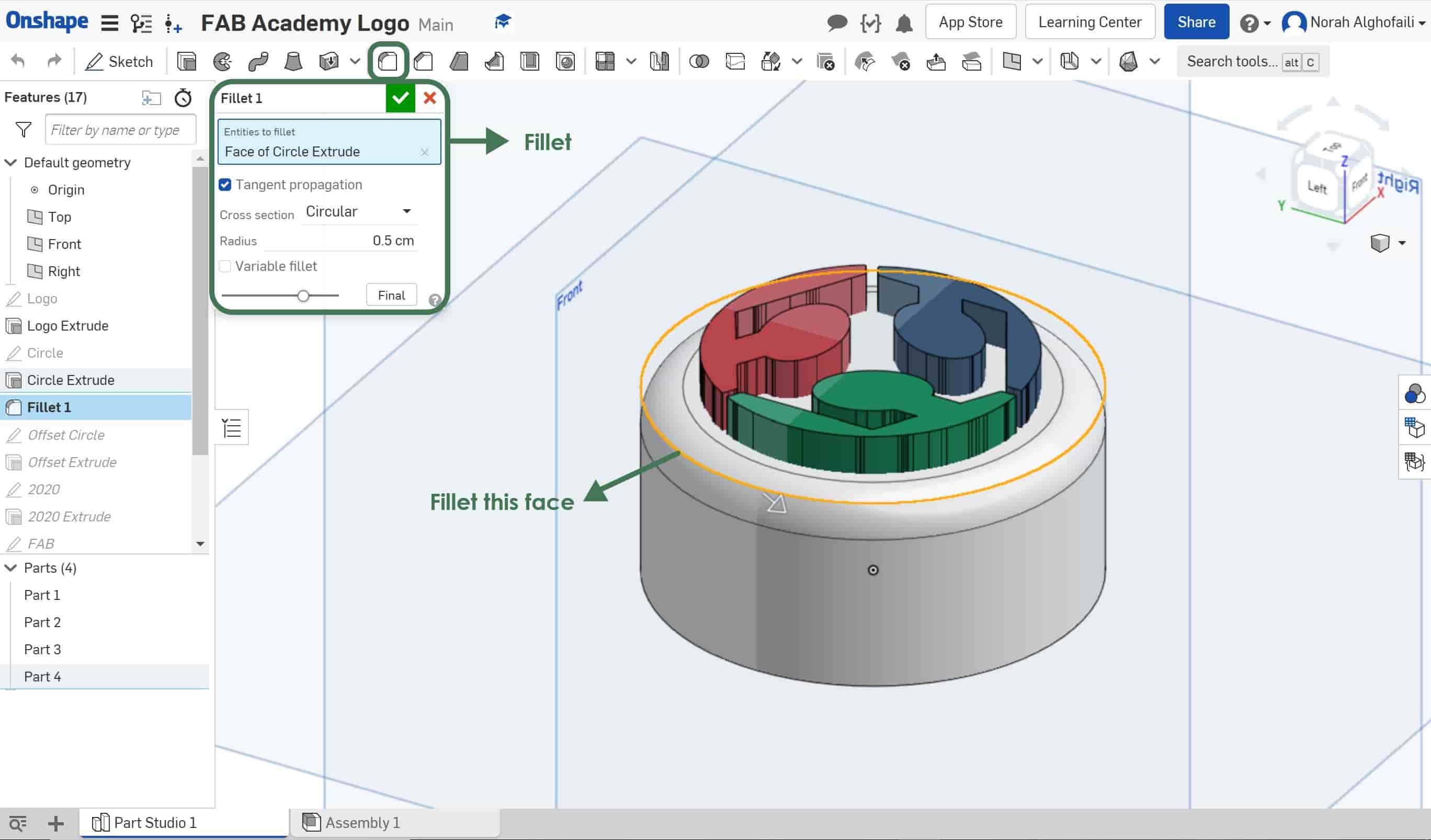Select the Sketch tool
Viewport: 1431px width, 840px height.
tap(119, 61)
